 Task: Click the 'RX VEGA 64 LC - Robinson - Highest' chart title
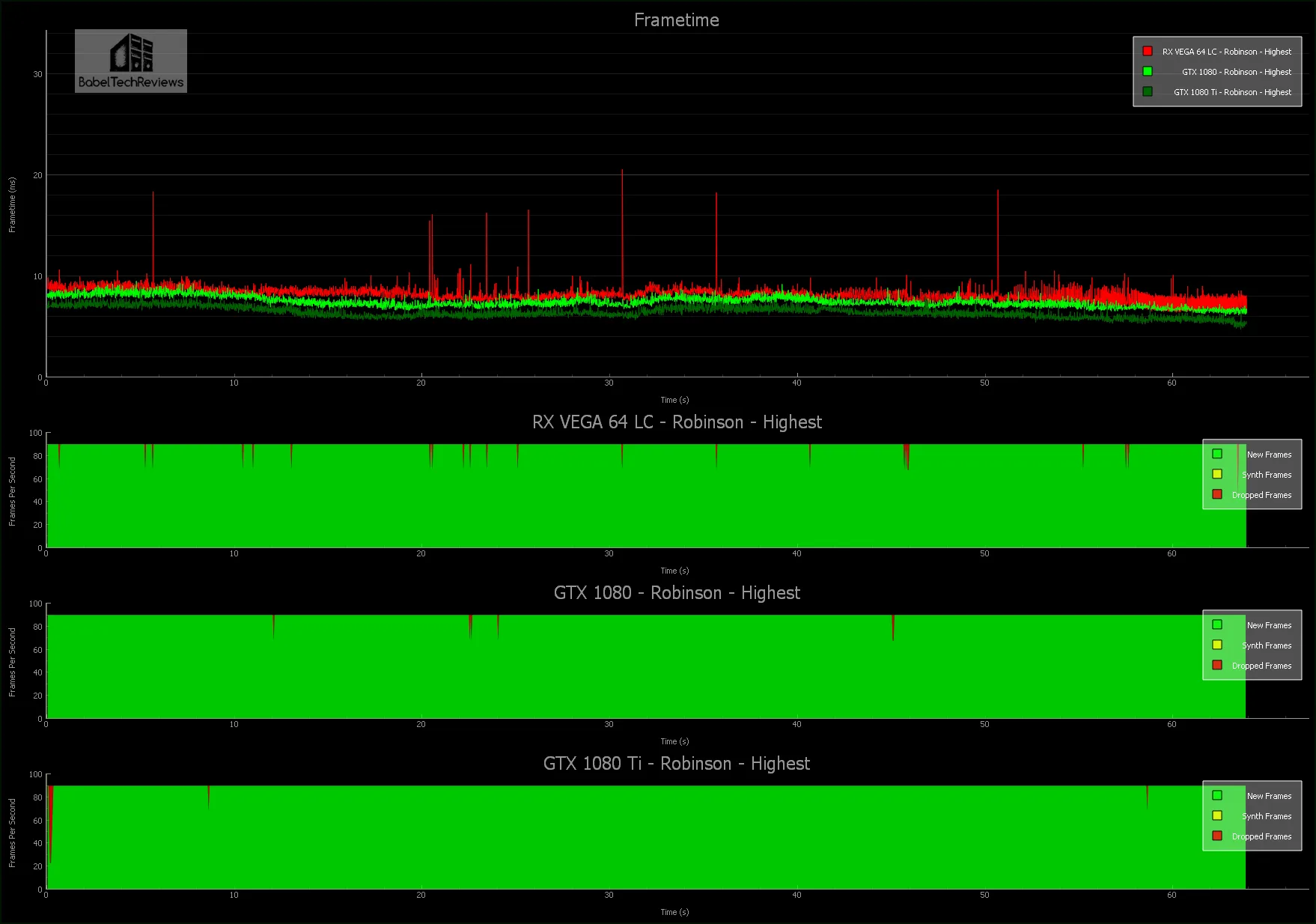pyautogui.click(x=676, y=422)
